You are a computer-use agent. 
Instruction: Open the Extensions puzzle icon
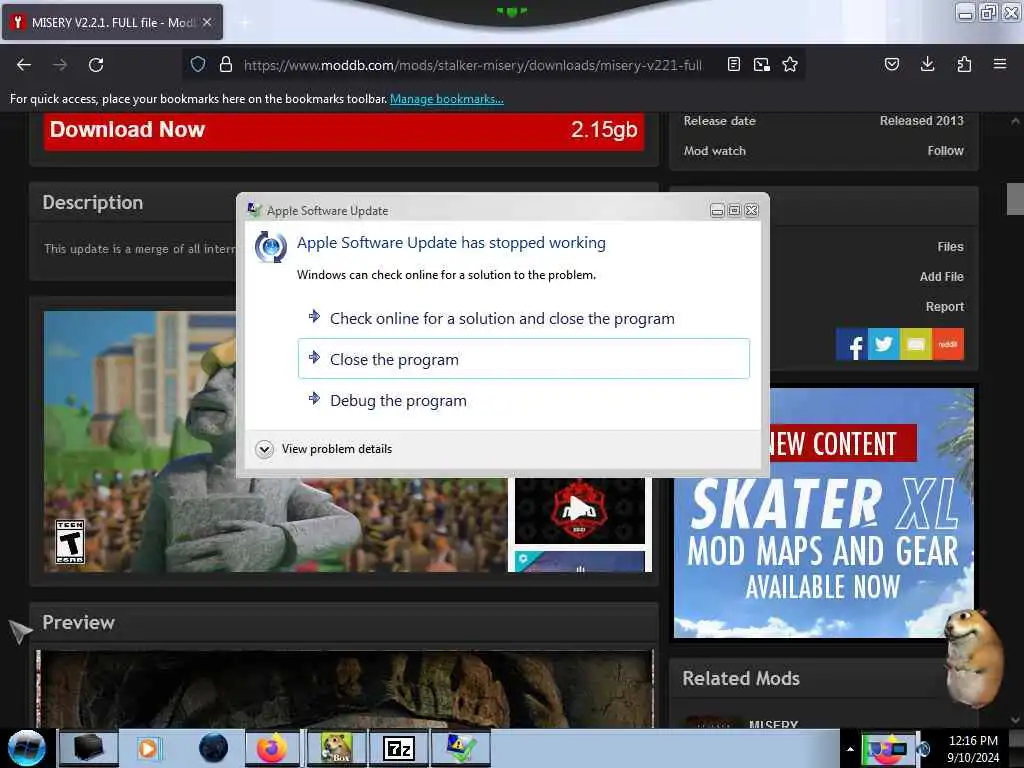(x=964, y=64)
